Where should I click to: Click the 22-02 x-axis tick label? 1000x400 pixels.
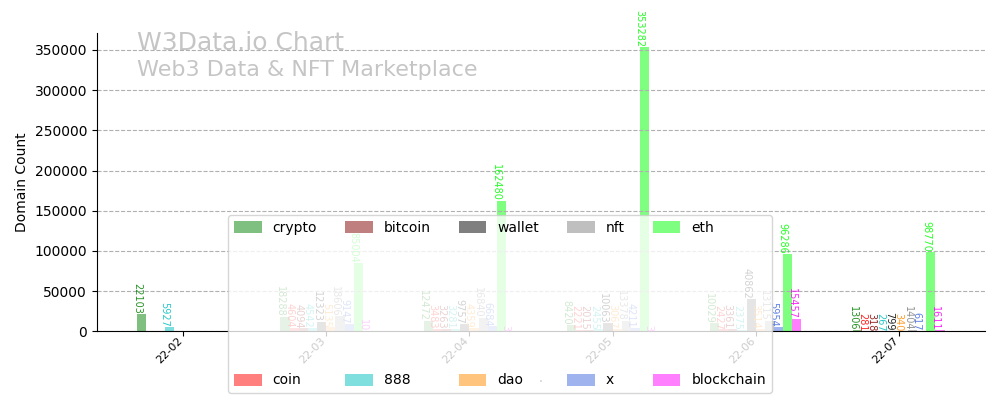(170, 351)
